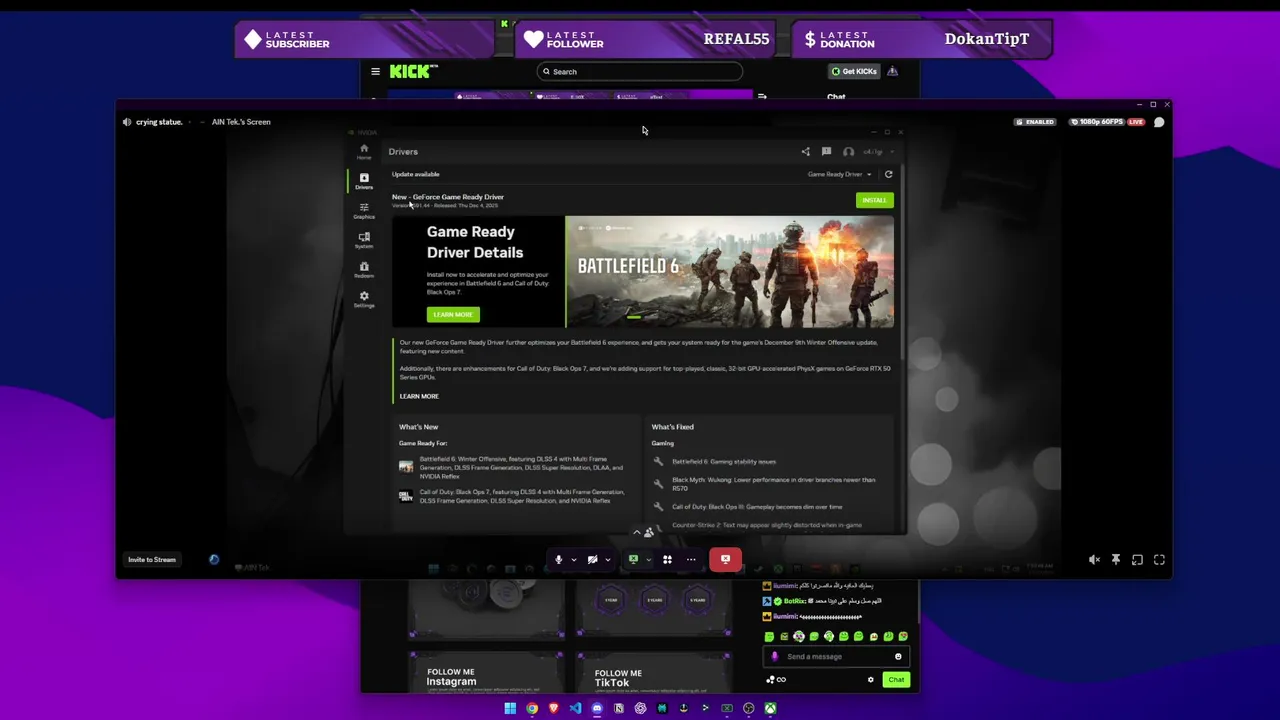Expand the screen share options arrow
Viewport: 1280px width, 720px height.
tap(647, 560)
